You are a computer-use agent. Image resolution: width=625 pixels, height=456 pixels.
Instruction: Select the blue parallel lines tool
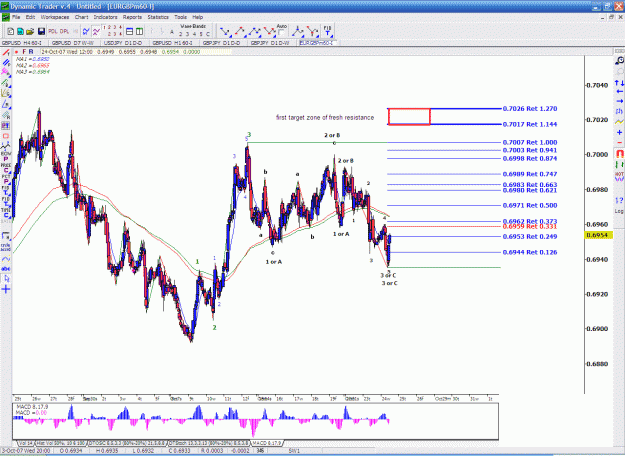click(x=6, y=62)
